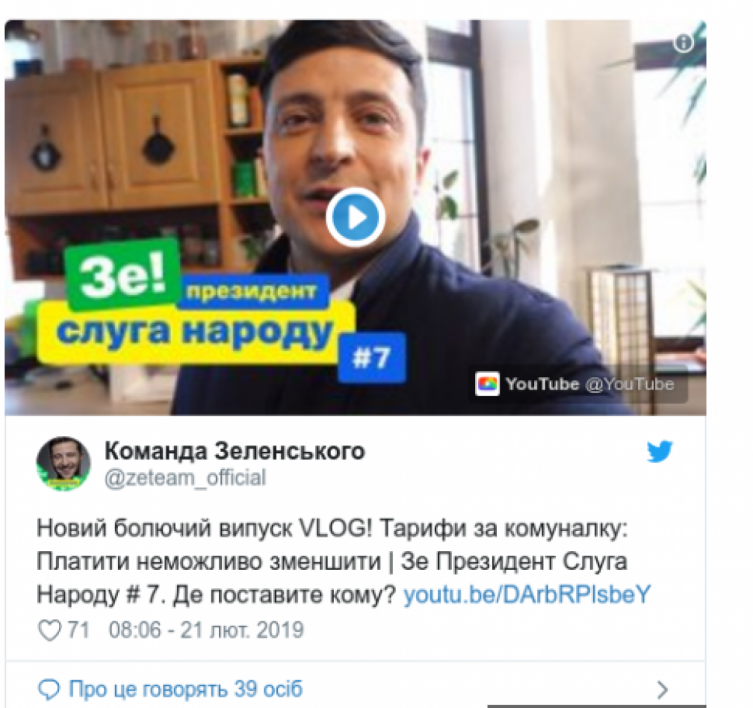Click the speech bubble conversation icon
The height and width of the screenshot is (708, 753).
pos(49,690)
